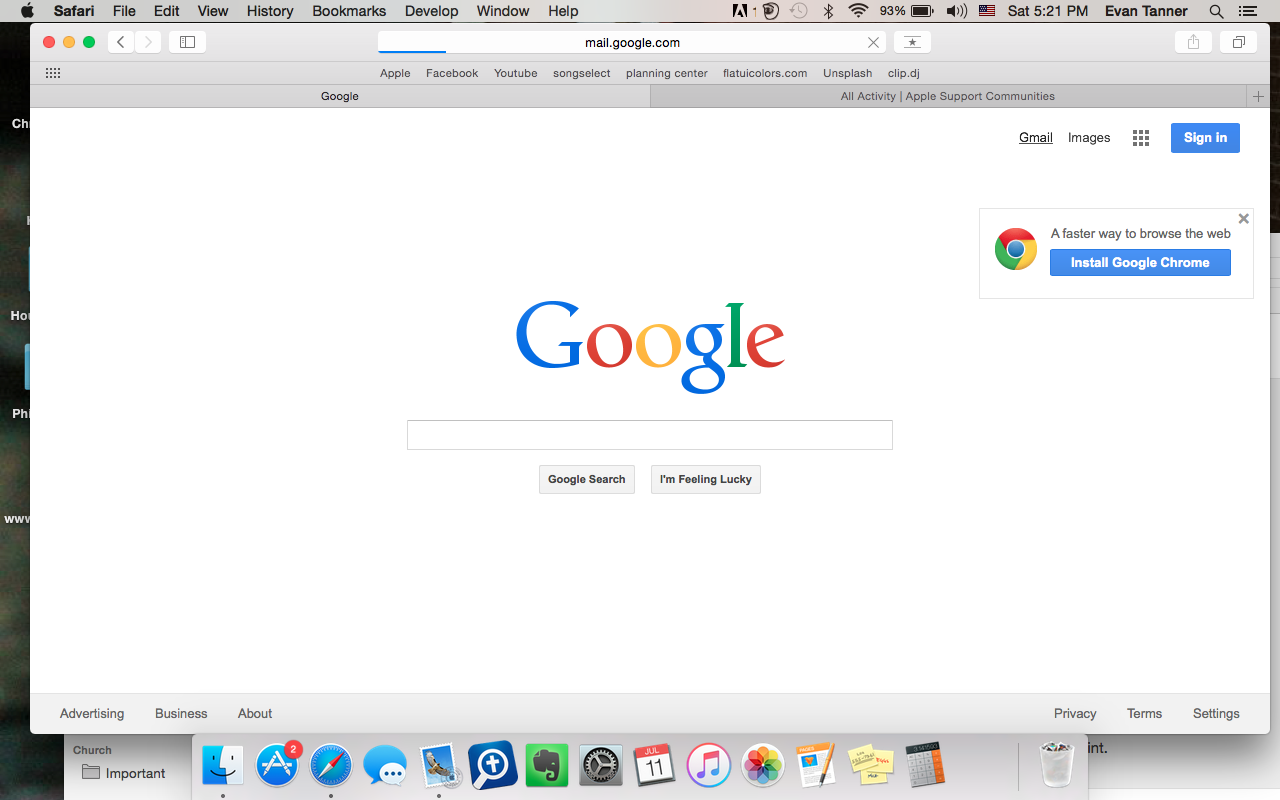Screen dimensions: 1280x800
Task: Open the Privacy footer link
Action: pyautogui.click(x=1075, y=713)
